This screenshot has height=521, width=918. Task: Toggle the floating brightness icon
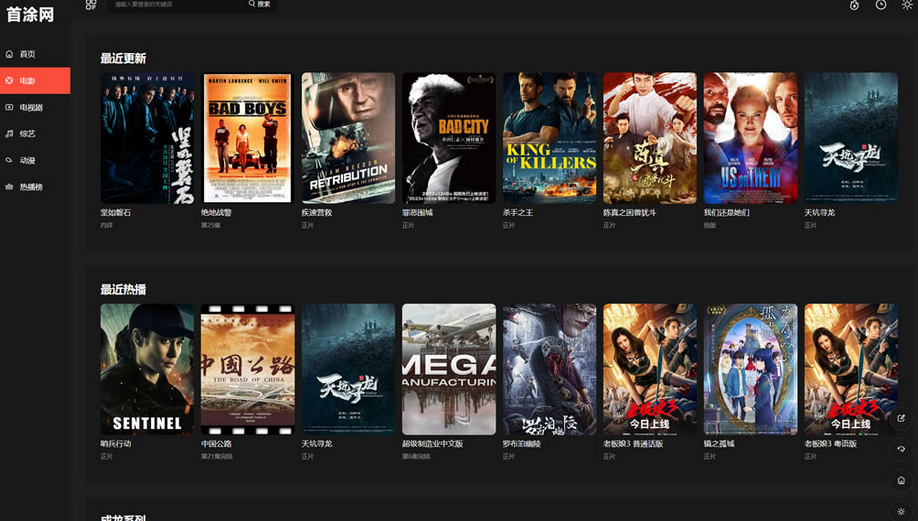pyautogui.click(x=901, y=511)
